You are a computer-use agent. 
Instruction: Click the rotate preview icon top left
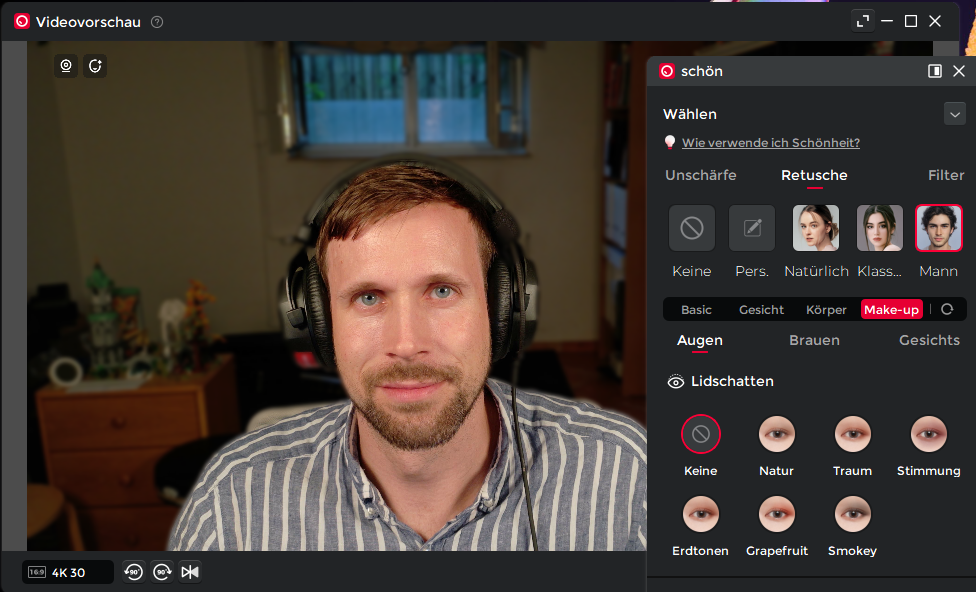[95, 66]
